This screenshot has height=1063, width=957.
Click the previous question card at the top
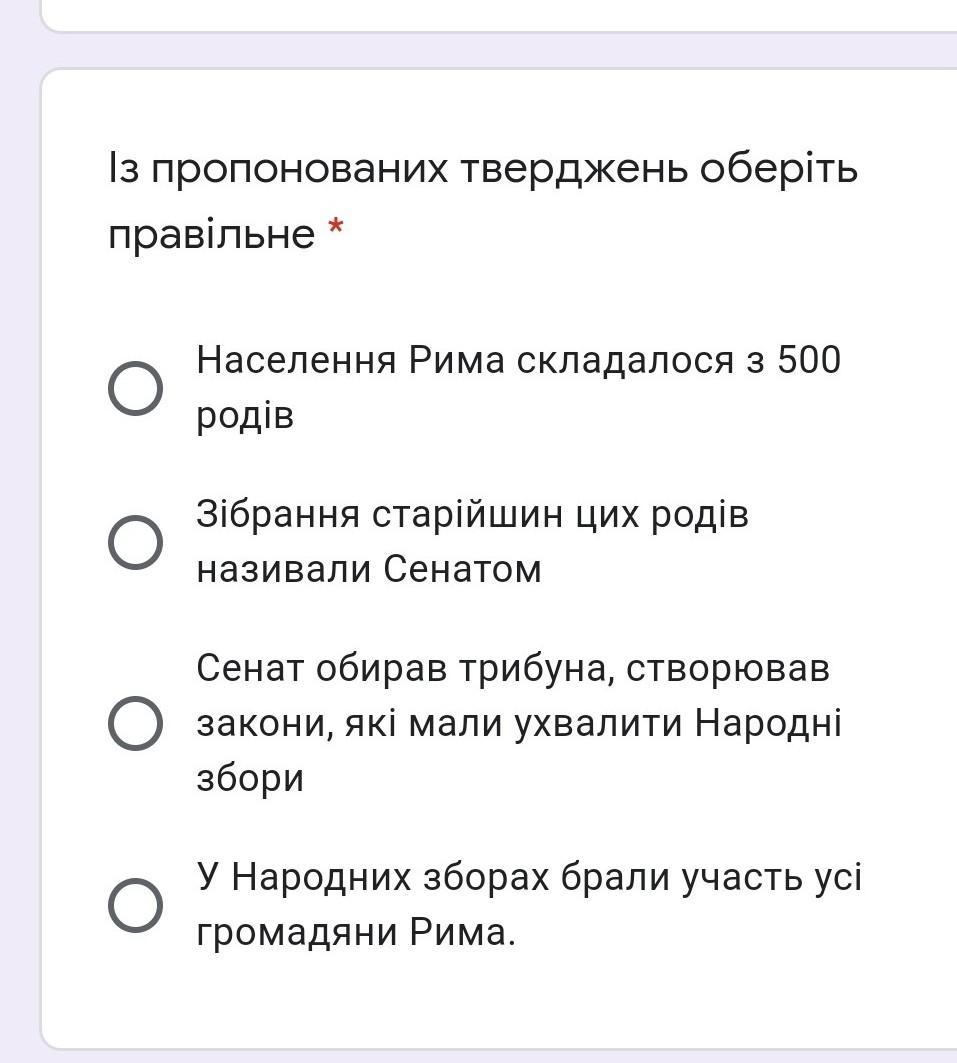click(x=500, y=14)
